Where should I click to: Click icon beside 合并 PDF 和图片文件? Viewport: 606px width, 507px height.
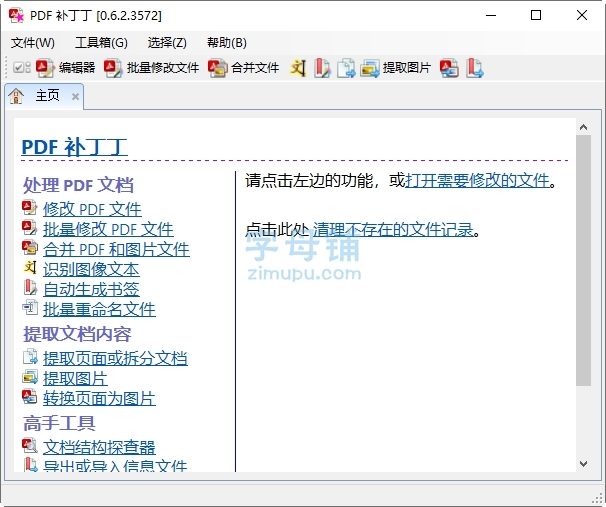(30, 248)
